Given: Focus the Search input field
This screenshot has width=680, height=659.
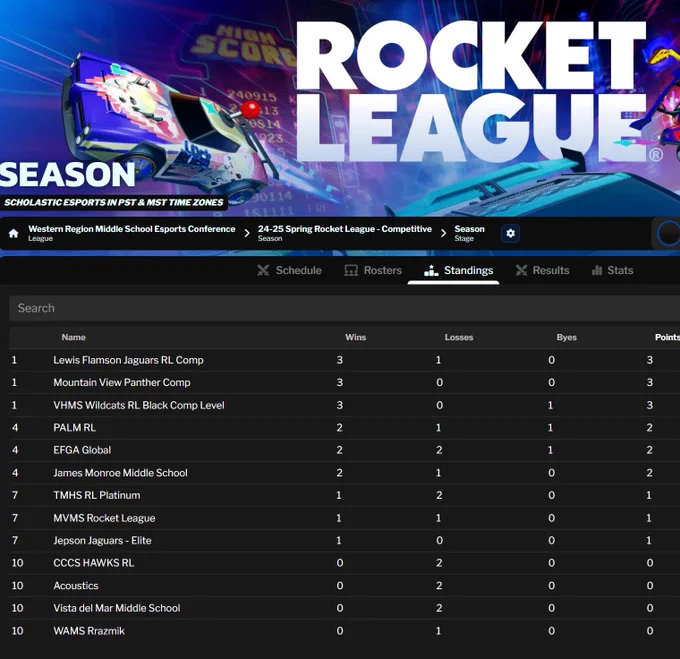Looking at the screenshot, I should coord(345,308).
